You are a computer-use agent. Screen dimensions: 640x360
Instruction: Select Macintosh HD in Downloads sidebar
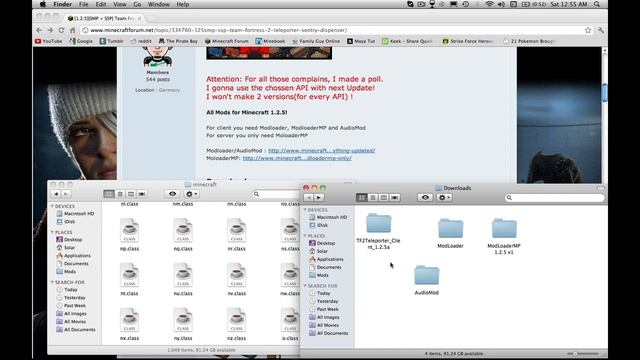(x=329, y=218)
